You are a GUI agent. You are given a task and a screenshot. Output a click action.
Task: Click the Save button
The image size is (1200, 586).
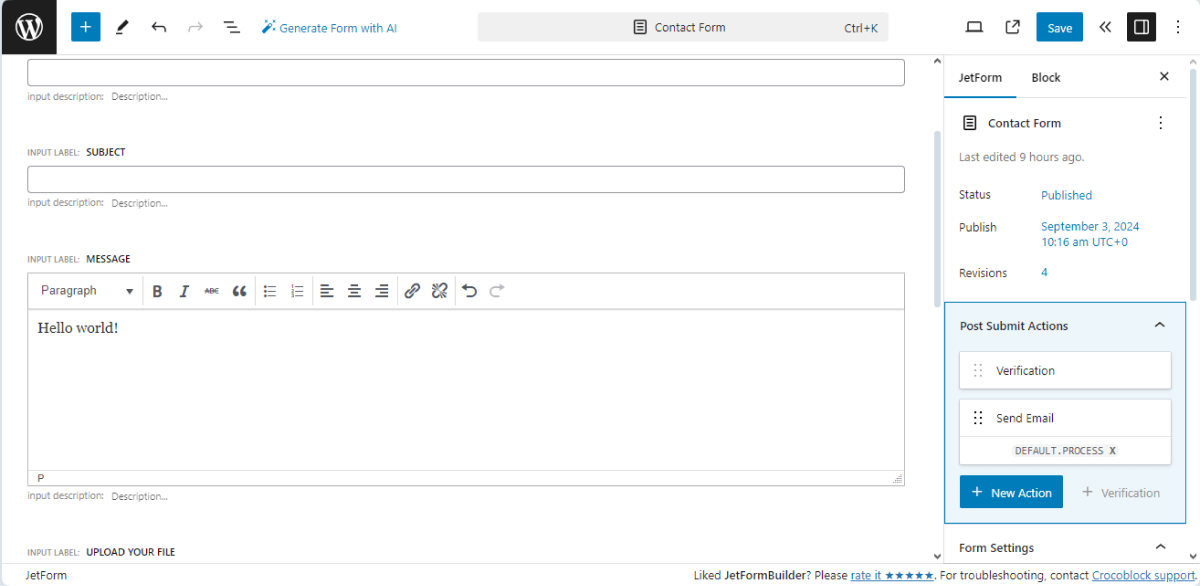(x=1059, y=27)
